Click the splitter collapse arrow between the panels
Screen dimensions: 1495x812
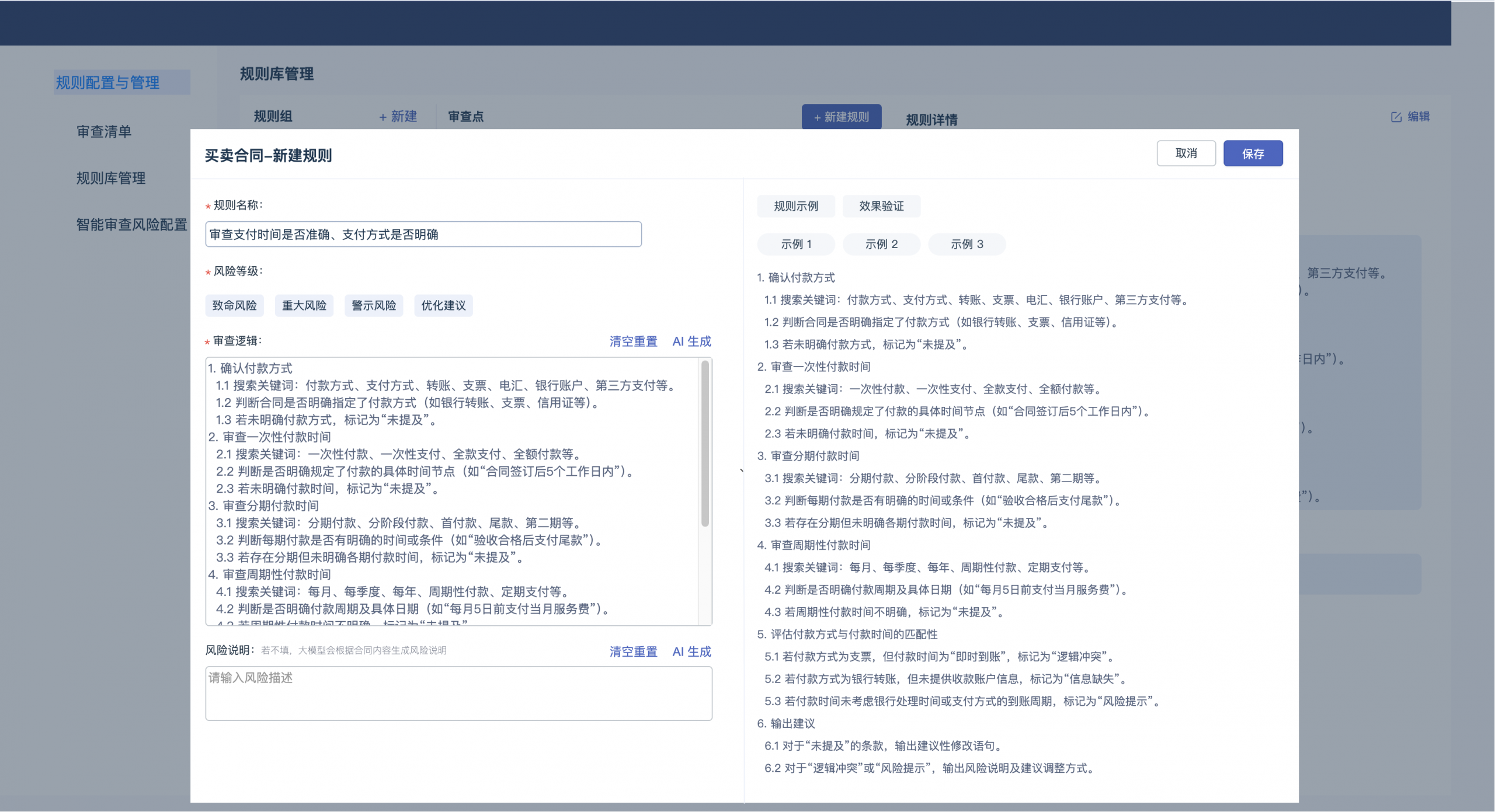[742, 470]
